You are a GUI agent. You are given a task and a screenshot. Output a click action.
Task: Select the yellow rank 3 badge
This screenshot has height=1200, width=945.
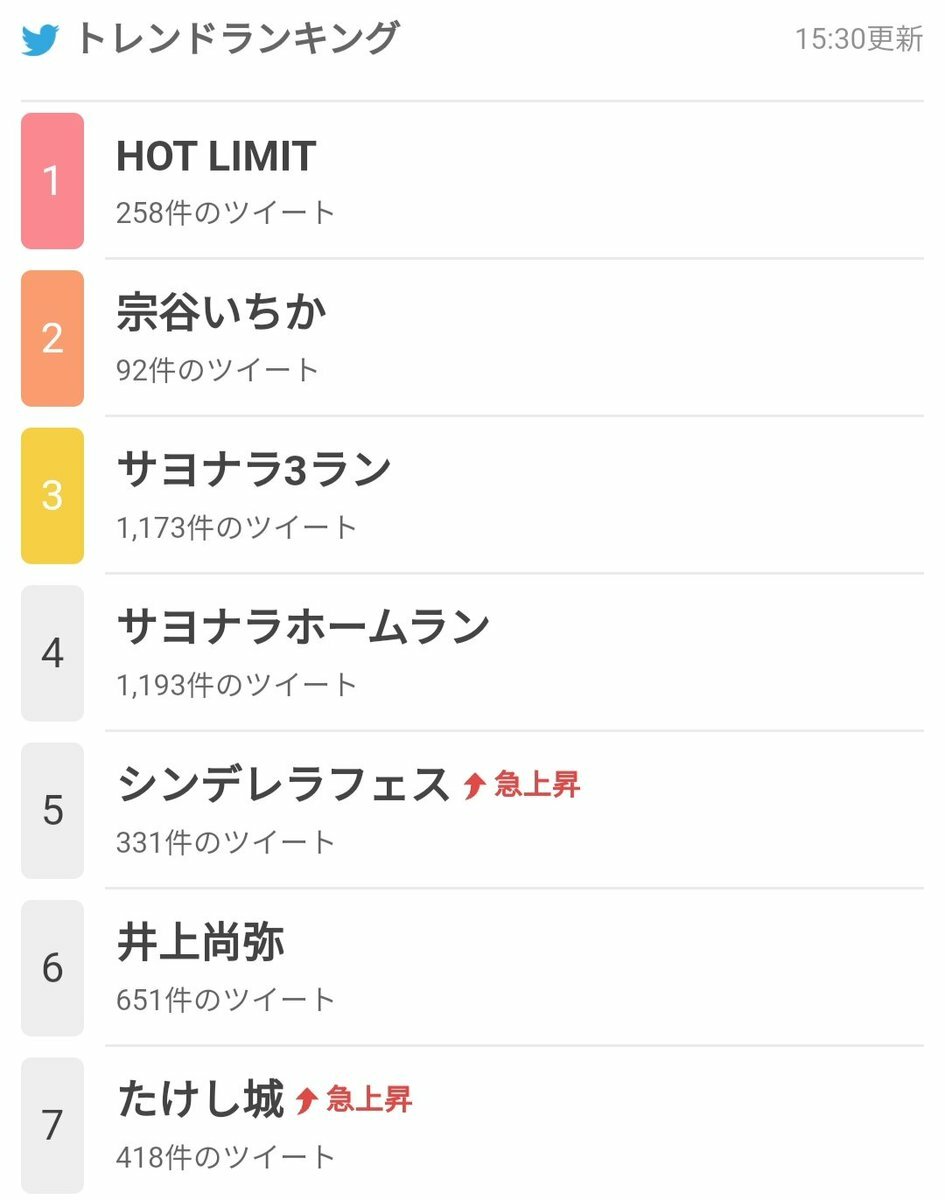tap(52, 496)
